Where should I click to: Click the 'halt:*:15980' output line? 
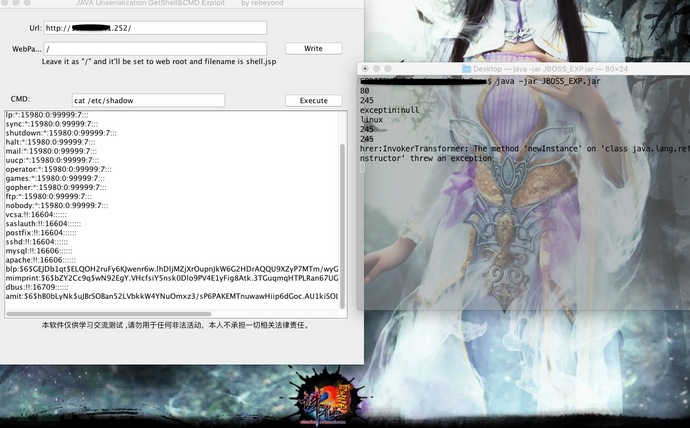(x=50, y=142)
